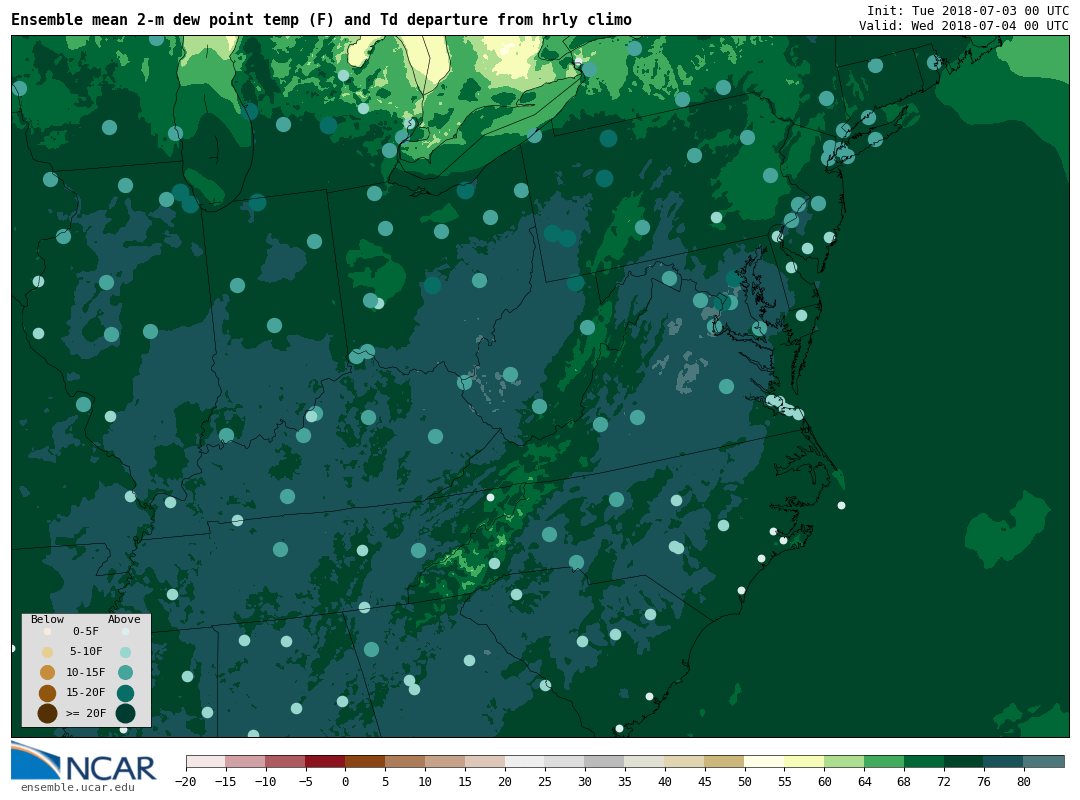
Task: Pick the dark teal swatch between 76 and 80
Action: click(1004, 761)
